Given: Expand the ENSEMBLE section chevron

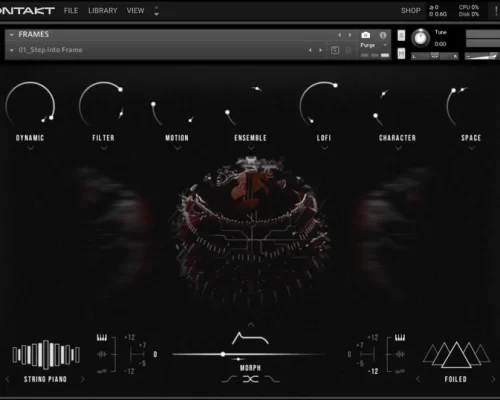Looking at the screenshot, I should tap(251, 148).
